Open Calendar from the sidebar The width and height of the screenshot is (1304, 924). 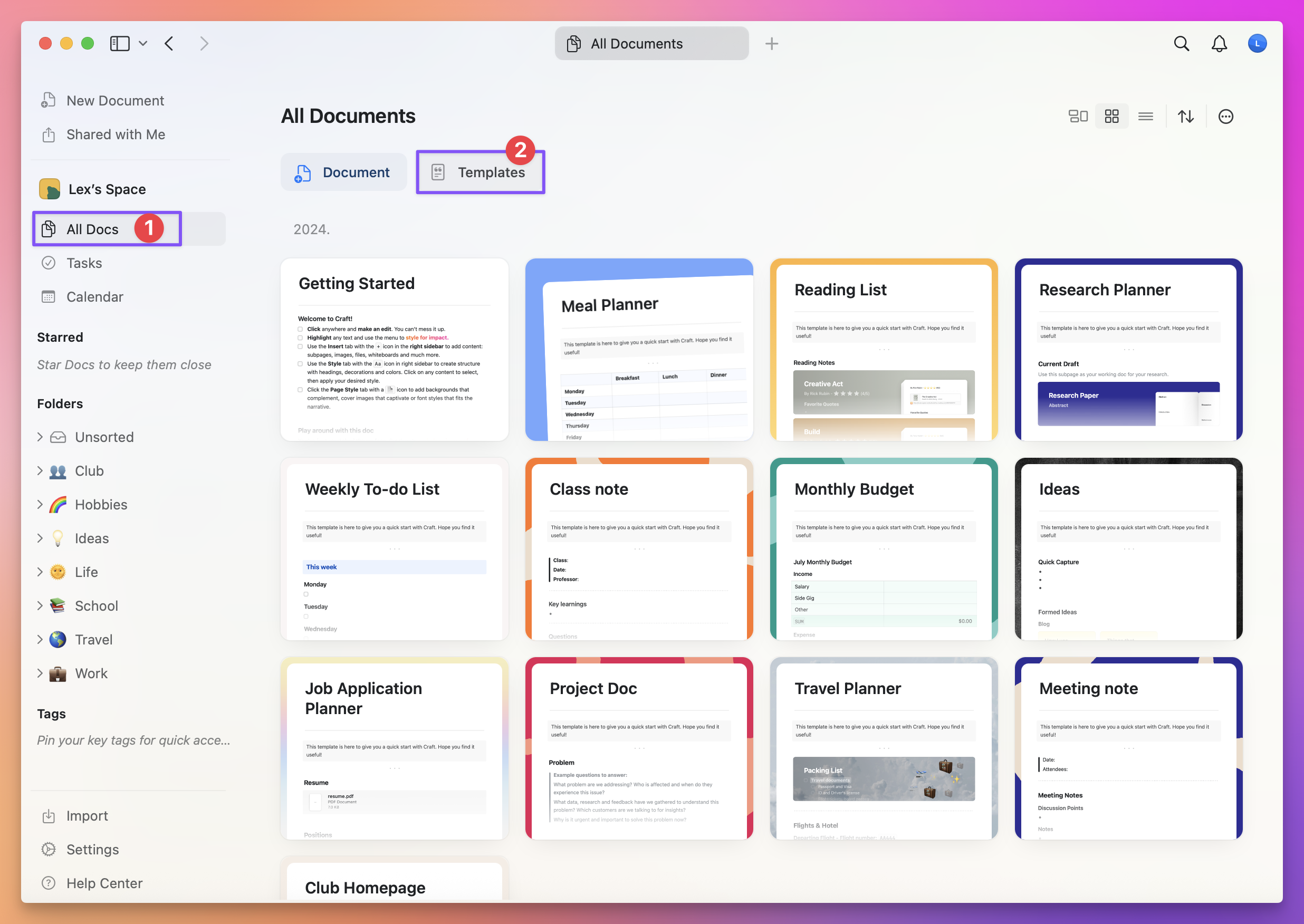pyautogui.click(x=94, y=296)
